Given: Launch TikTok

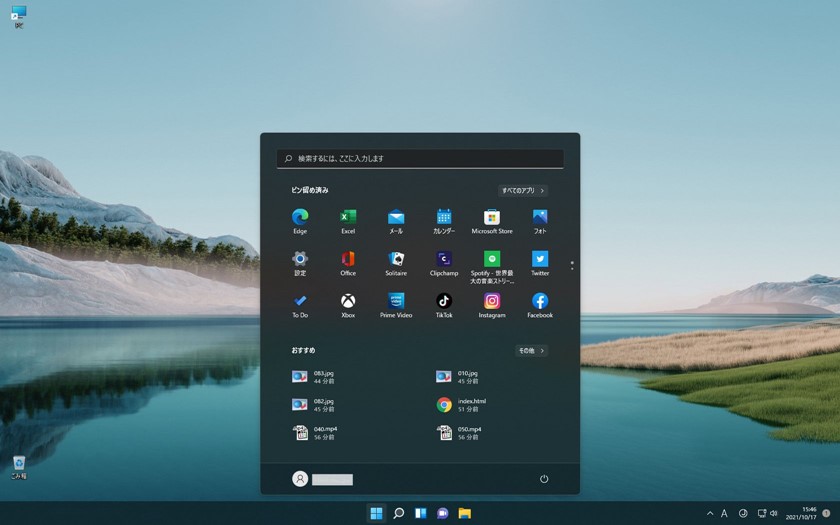Looking at the screenshot, I should pos(444,305).
